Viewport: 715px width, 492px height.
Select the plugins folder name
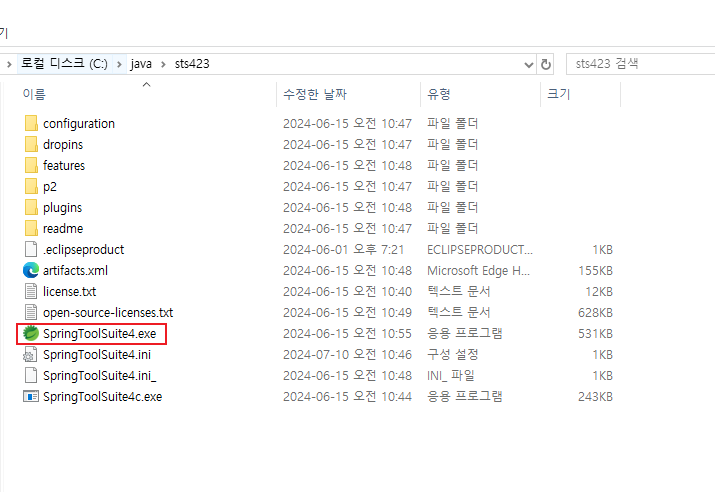pos(62,208)
